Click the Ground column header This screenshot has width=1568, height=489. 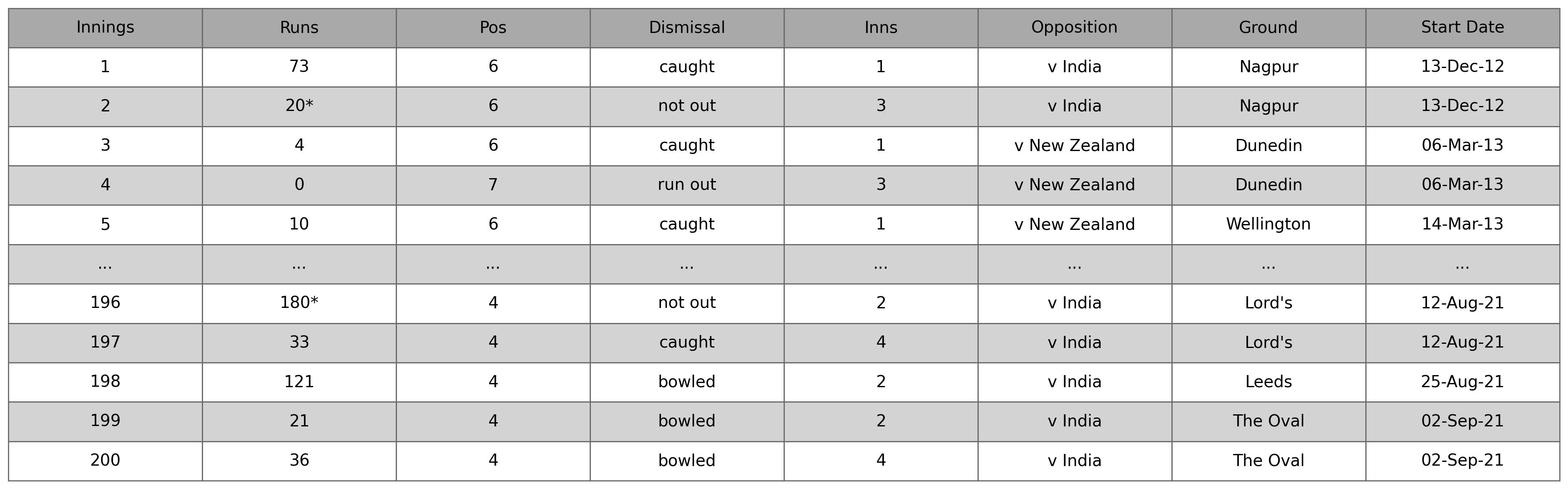pos(1269,28)
